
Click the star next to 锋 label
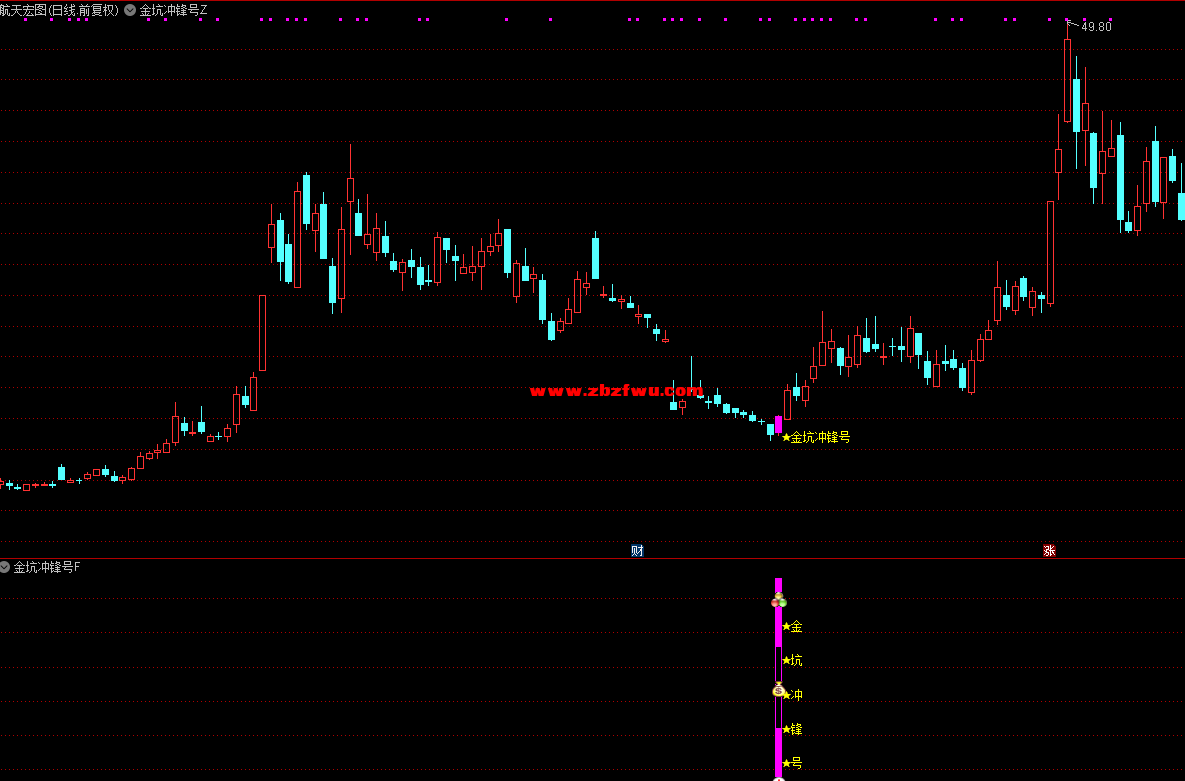point(786,730)
